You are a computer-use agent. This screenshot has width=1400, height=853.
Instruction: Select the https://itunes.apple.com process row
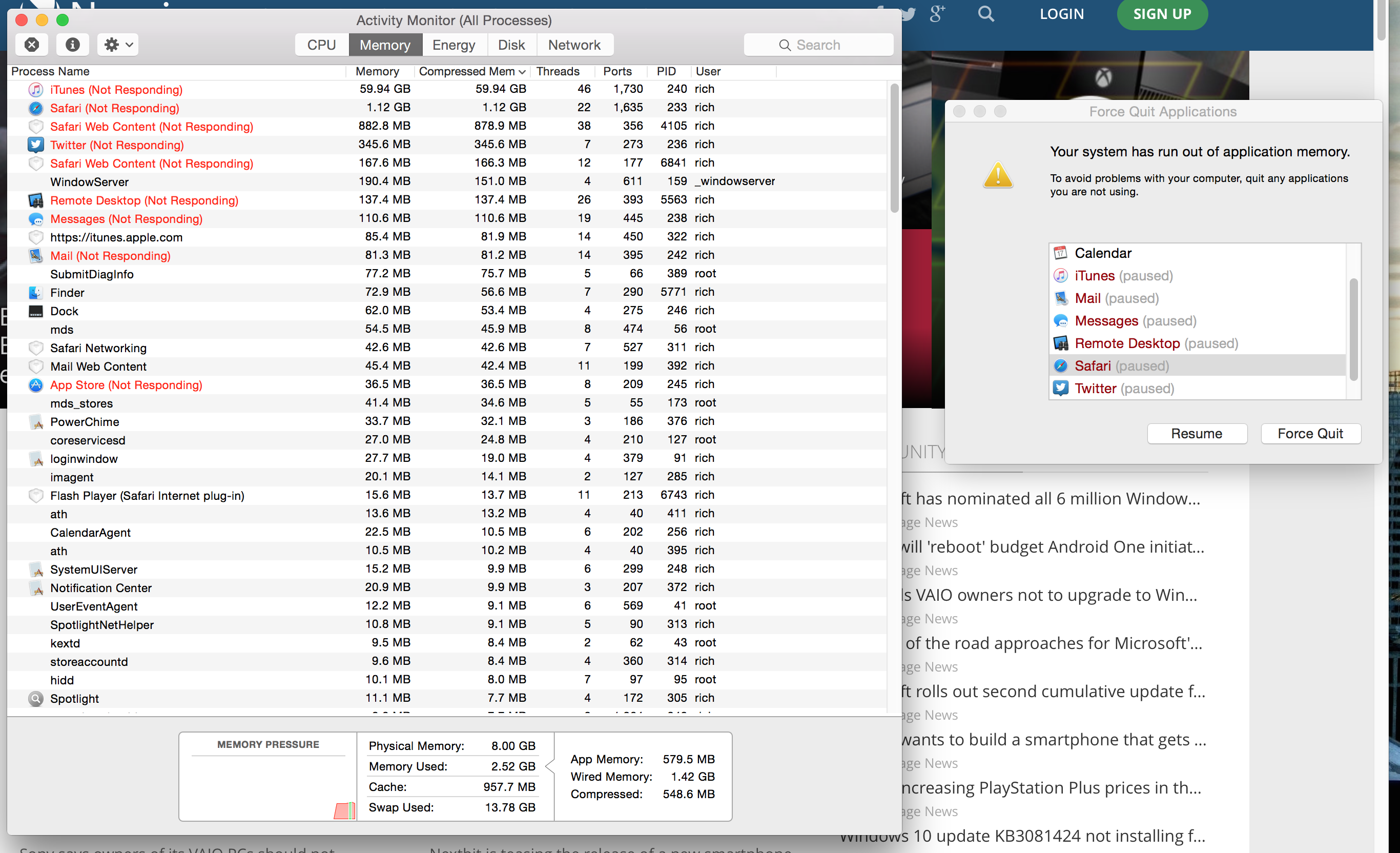point(446,237)
